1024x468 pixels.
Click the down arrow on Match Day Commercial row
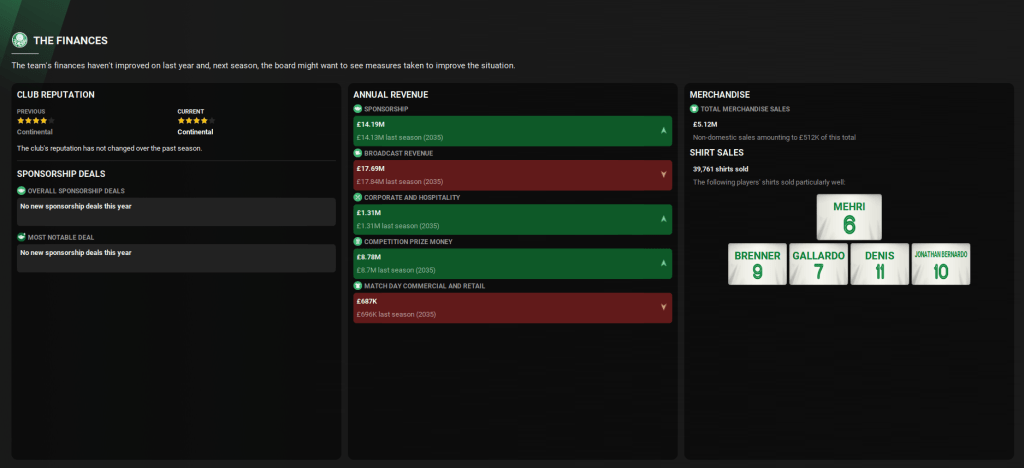coord(663,307)
